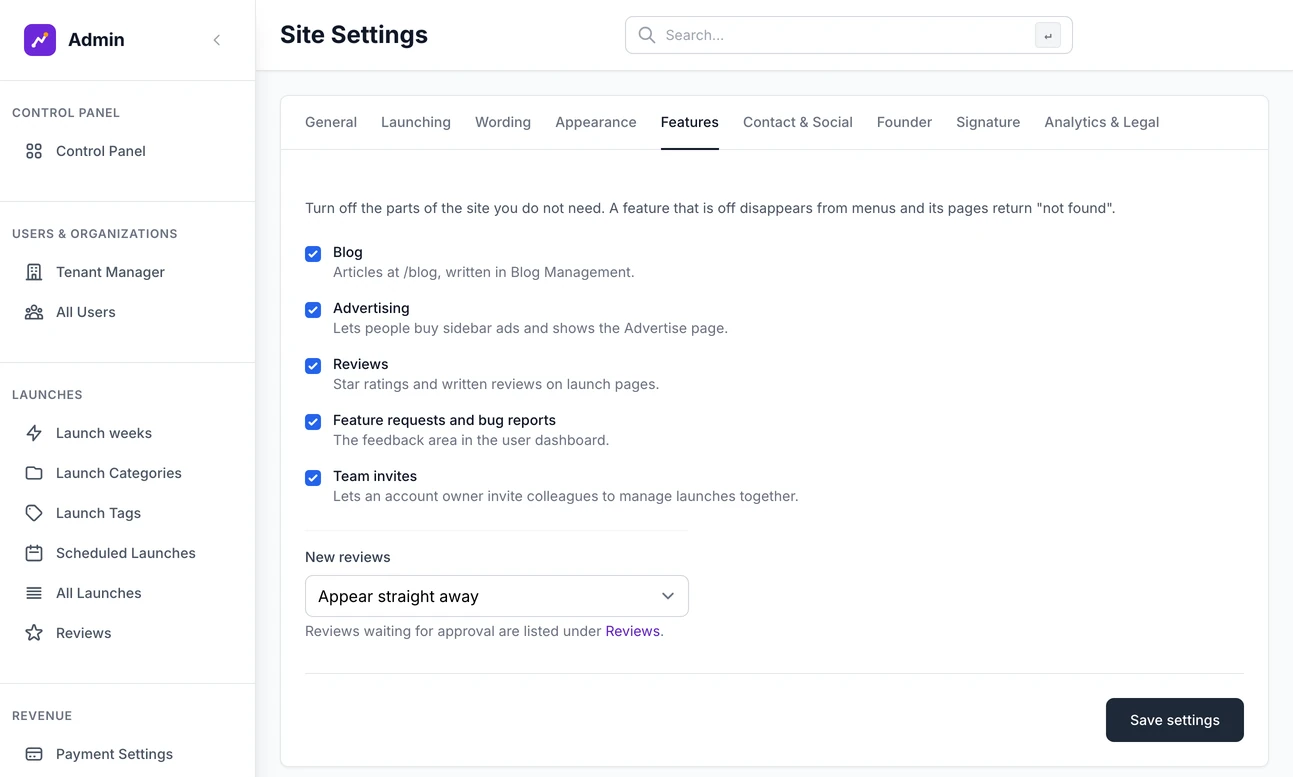The image size is (1293, 777).
Task: Open the Contact & Social tab
Action: coord(798,122)
